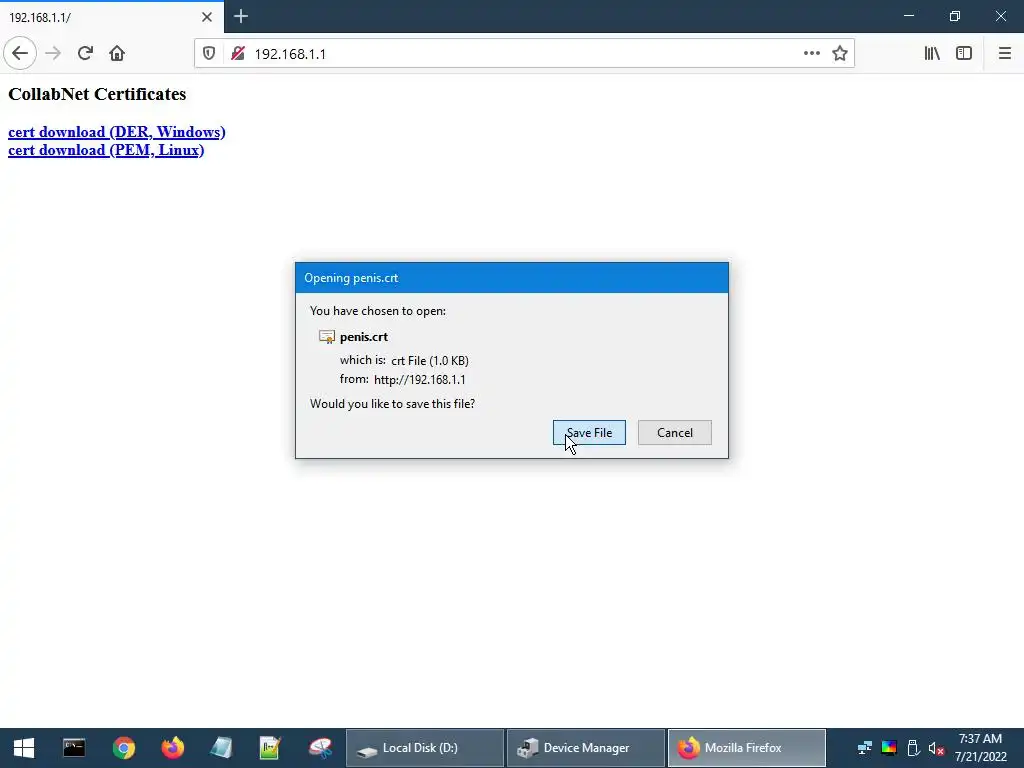The image size is (1024, 768).
Task: Select the 192.168.1.1/ browser tab
Action: click(x=112, y=17)
